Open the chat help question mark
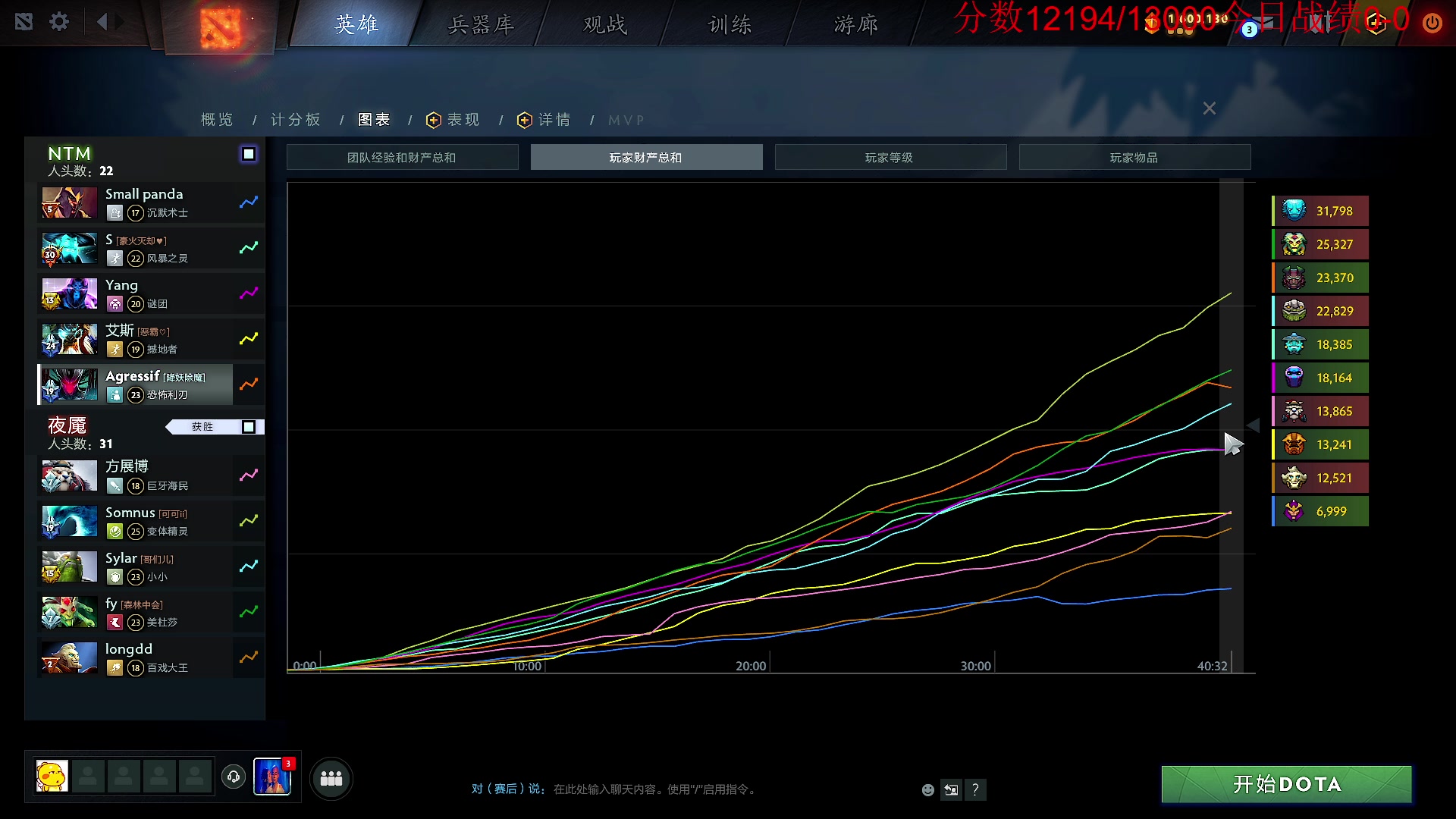 [x=975, y=790]
